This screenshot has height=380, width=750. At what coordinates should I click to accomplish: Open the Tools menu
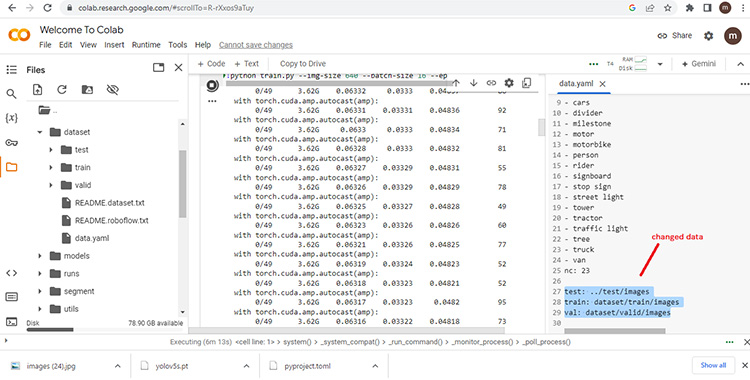[177, 45]
